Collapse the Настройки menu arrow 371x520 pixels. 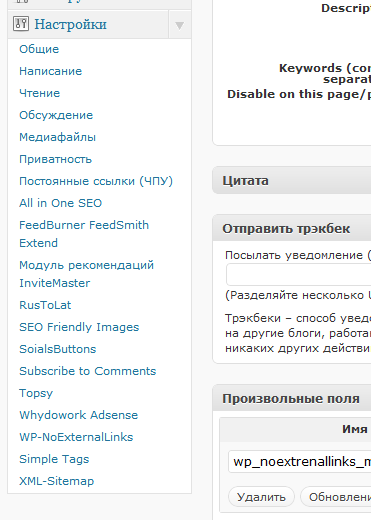[180, 25]
